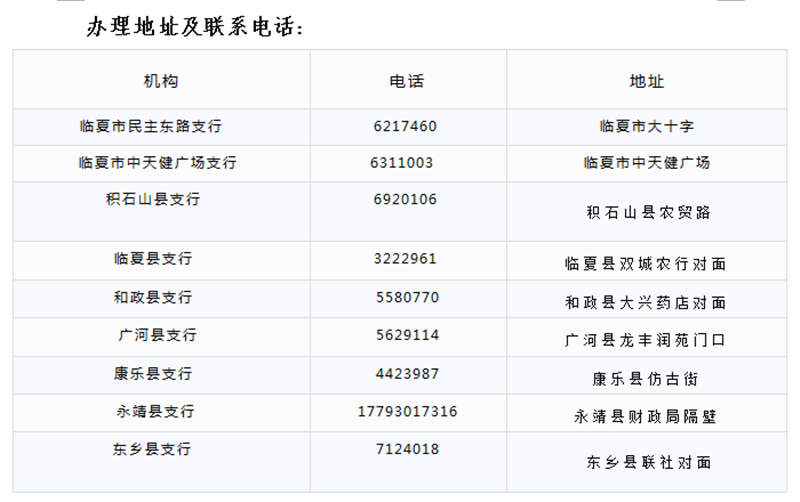The height and width of the screenshot is (502, 800).
Task: Select the 电话 column header
Action: tap(407, 81)
